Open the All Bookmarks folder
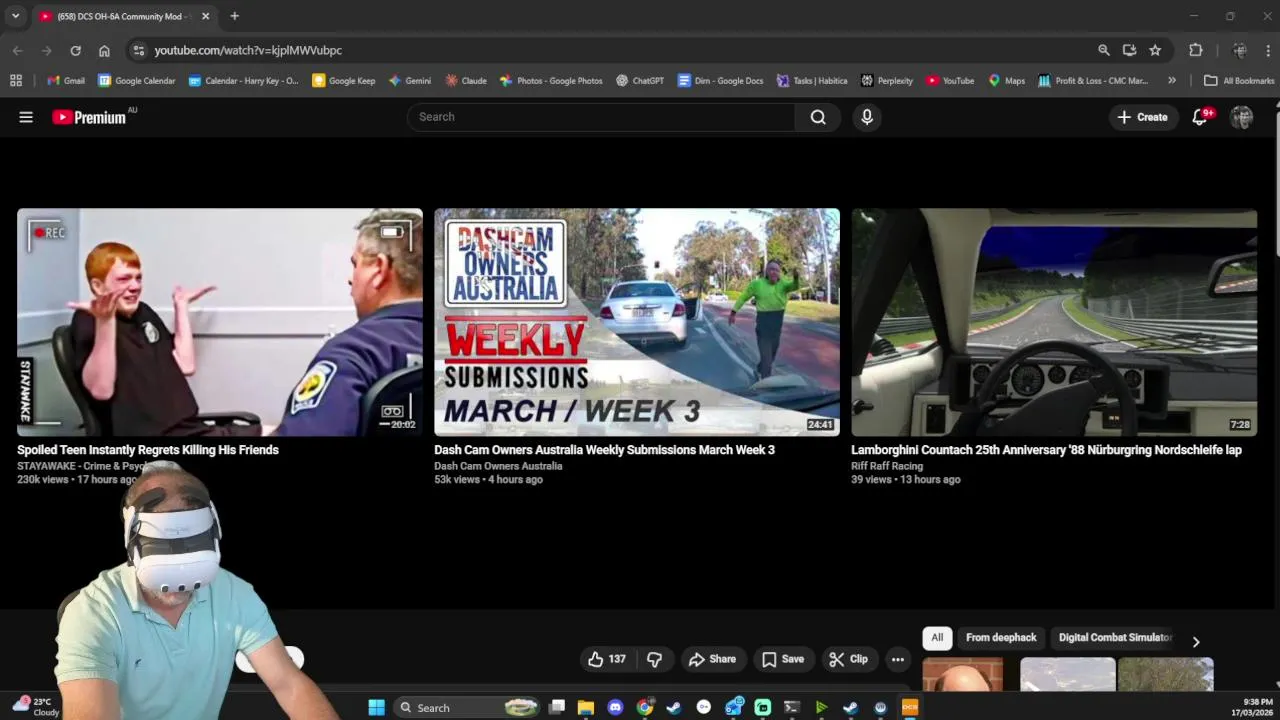 click(x=1239, y=81)
